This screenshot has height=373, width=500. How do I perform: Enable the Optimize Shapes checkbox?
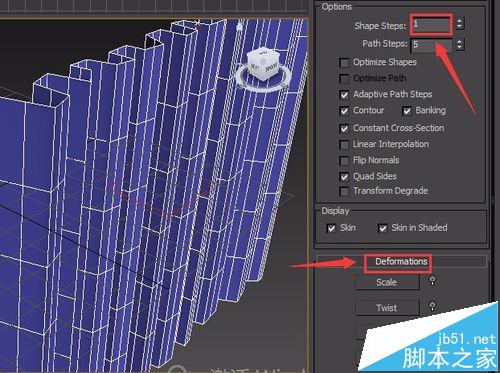[344, 63]
